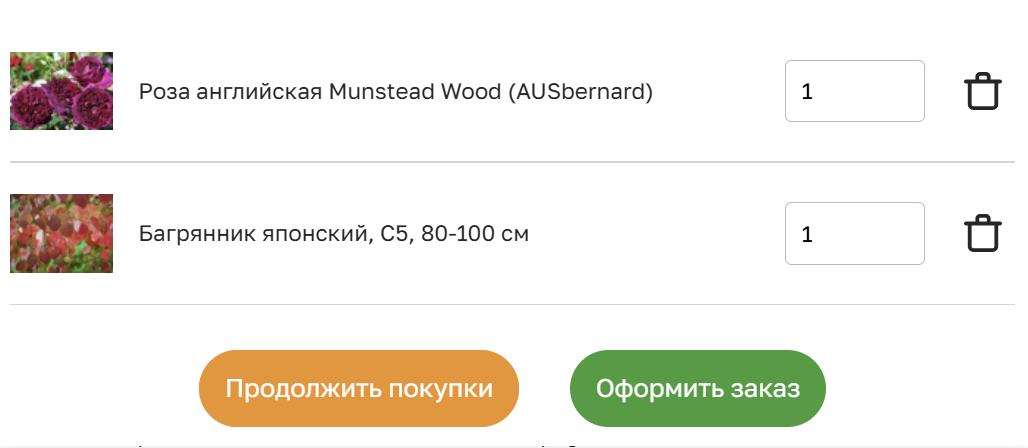This screenshot has height=448, width=1028.
Task: Click image of Munstead Wood rose
Action: [61, 91]
